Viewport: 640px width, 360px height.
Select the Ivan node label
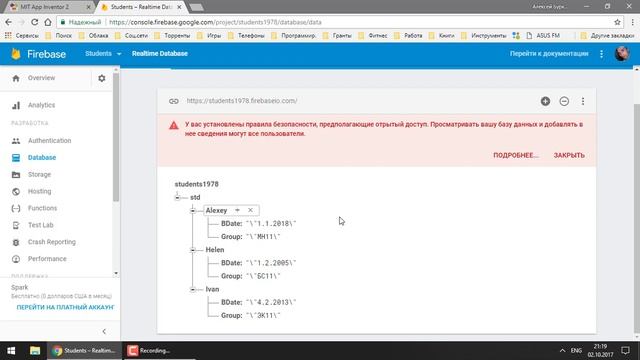click(212, 289)
